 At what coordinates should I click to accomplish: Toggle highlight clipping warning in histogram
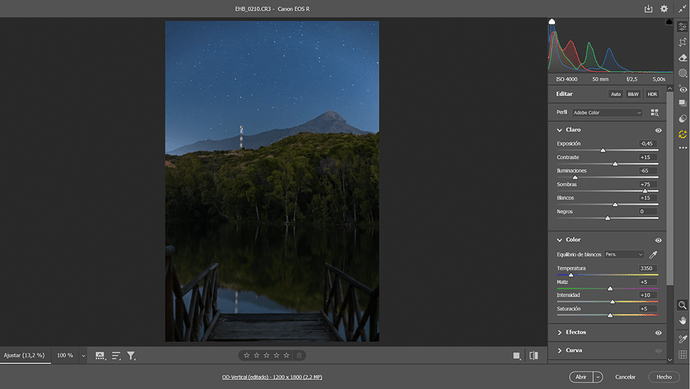point(669,22)
